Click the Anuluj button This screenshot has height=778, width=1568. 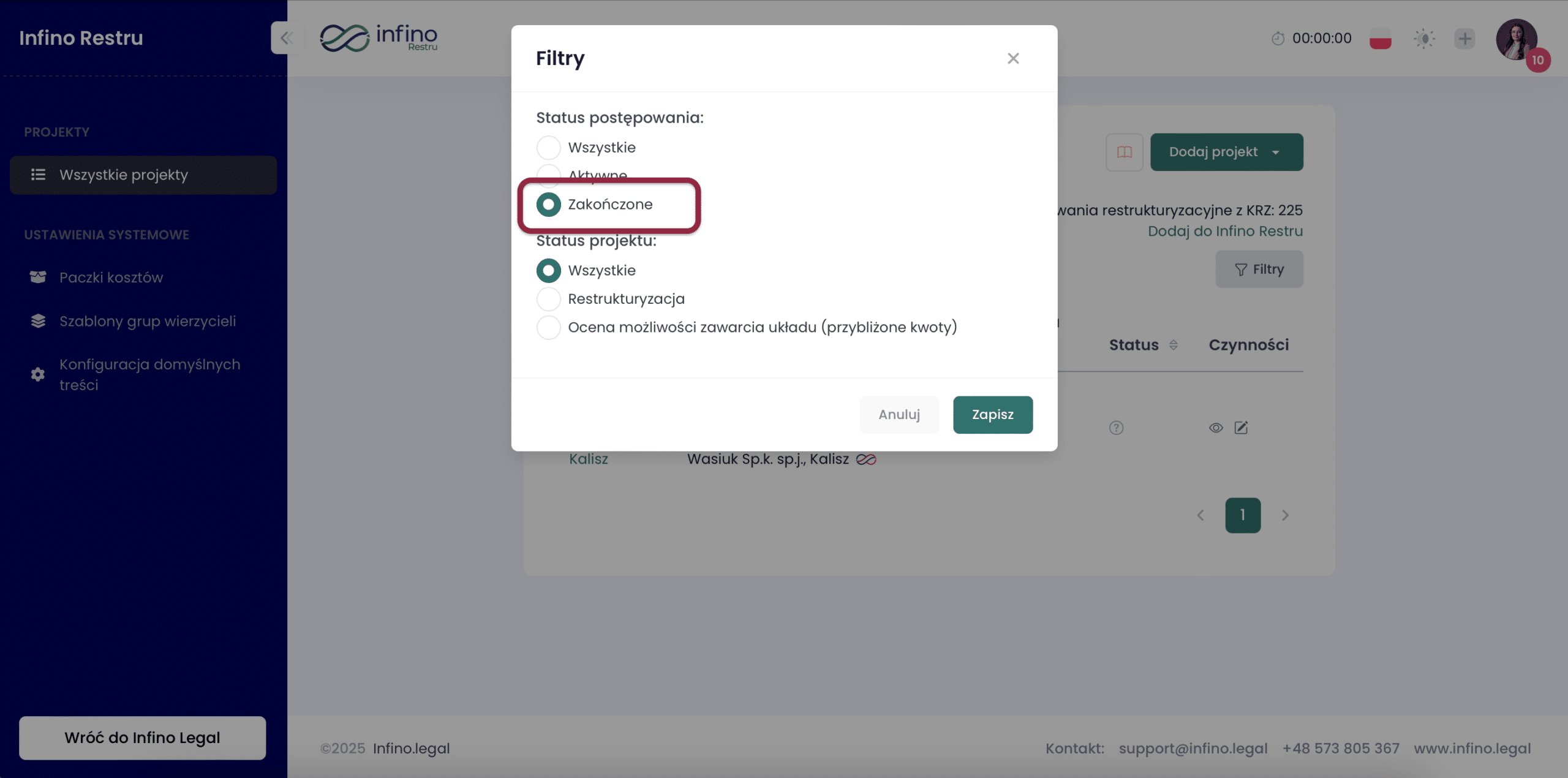click(899, 415)
